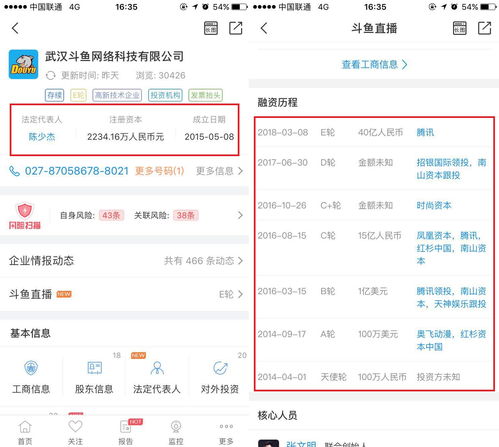Viewport: 499px width, 447px height.
Task: Tap the 存续 status tag
Action: 54,95
